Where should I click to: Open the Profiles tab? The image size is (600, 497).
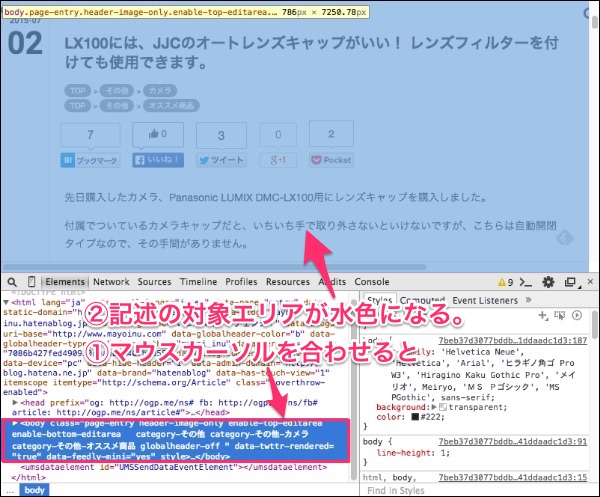[x=241, y=282]
